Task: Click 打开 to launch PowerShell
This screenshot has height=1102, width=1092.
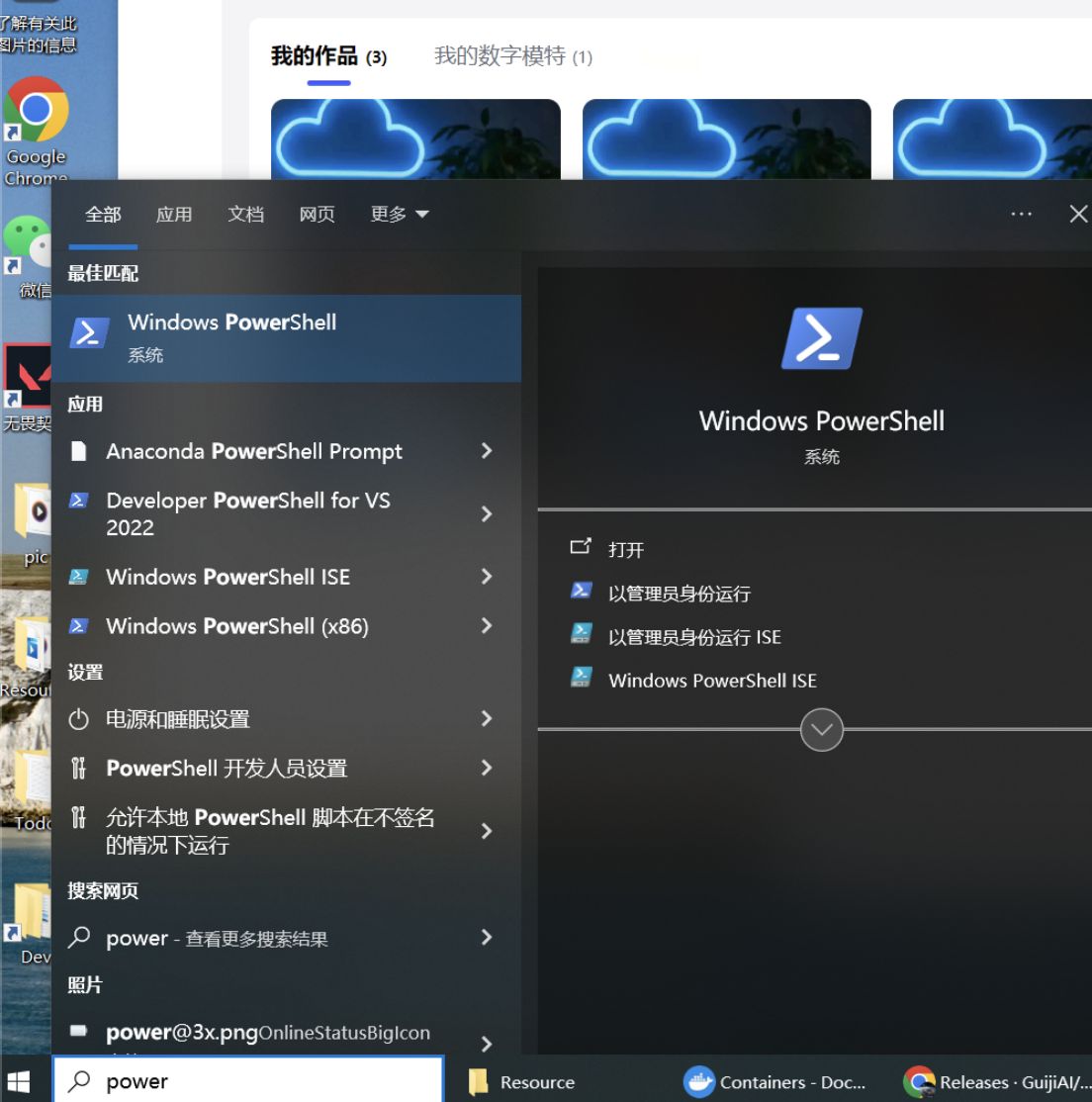Action: tap(626, 550)
